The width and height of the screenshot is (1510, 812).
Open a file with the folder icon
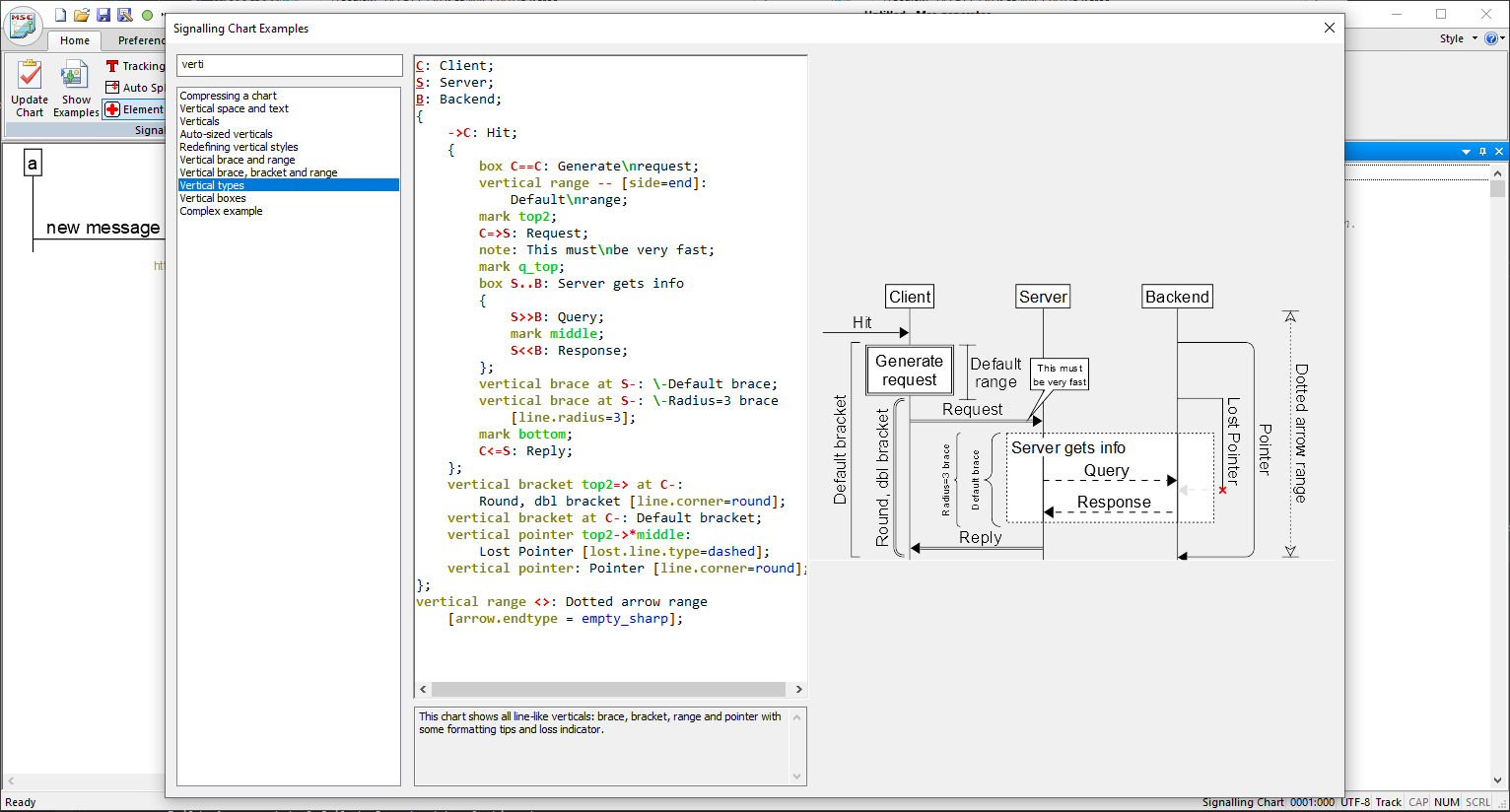coord(82,15)
